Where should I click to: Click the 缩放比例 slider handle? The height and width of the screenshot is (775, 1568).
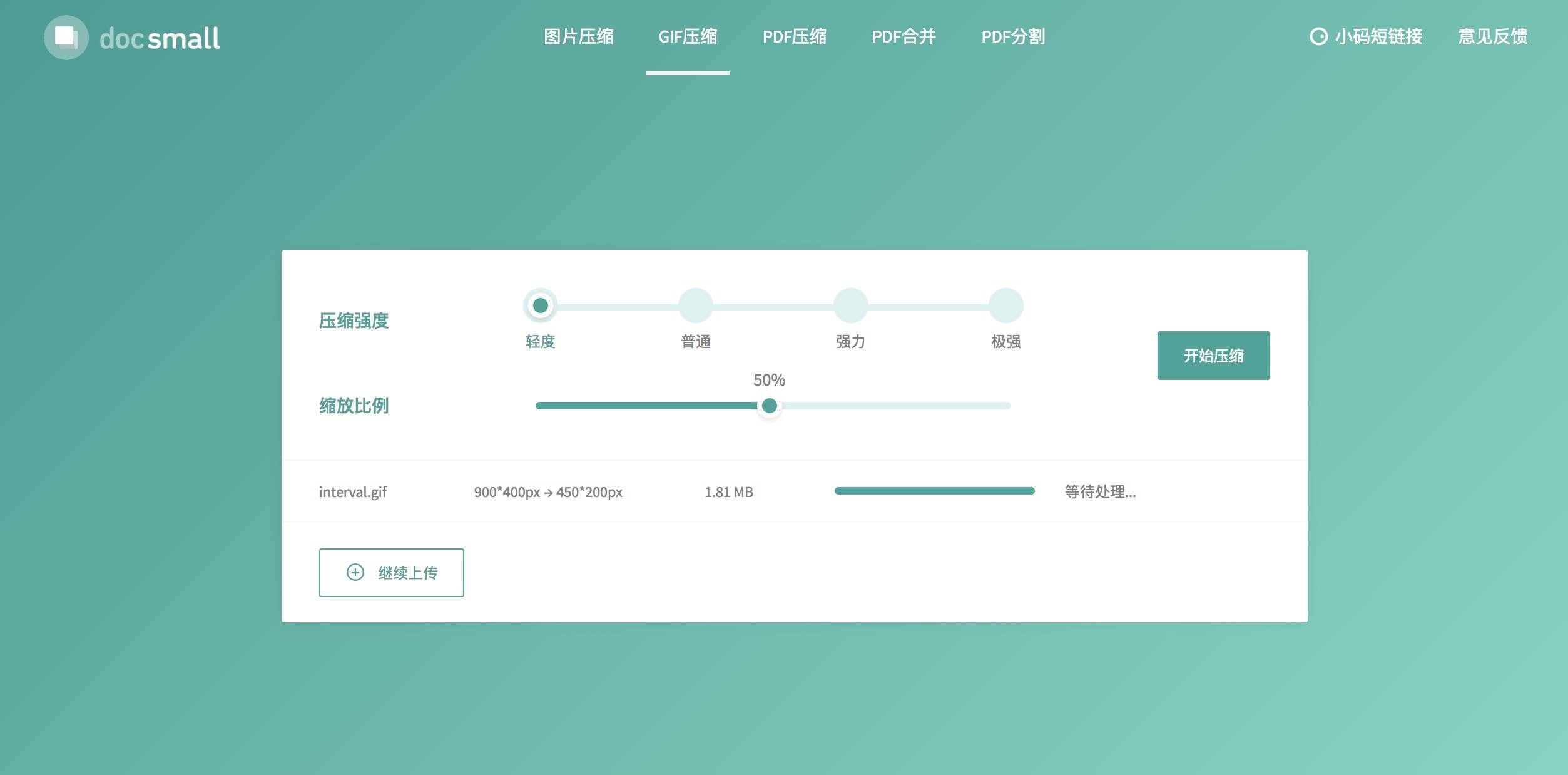(770, 406)
